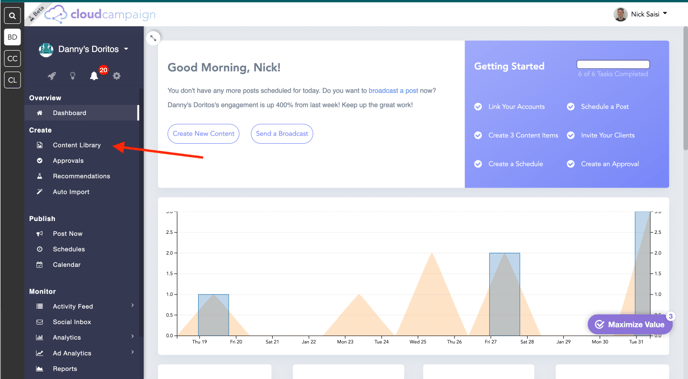
Task: Click the Post Now megaphone icon
Action: click(39, 234)
